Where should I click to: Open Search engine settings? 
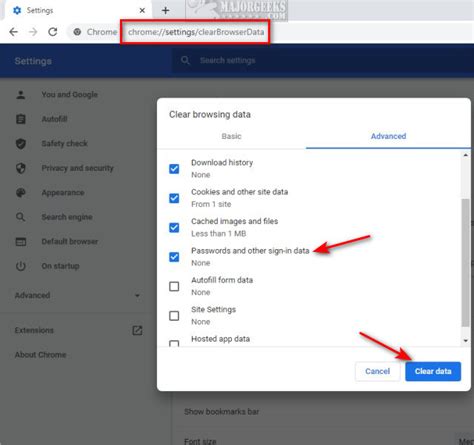(x=67, y=217)
